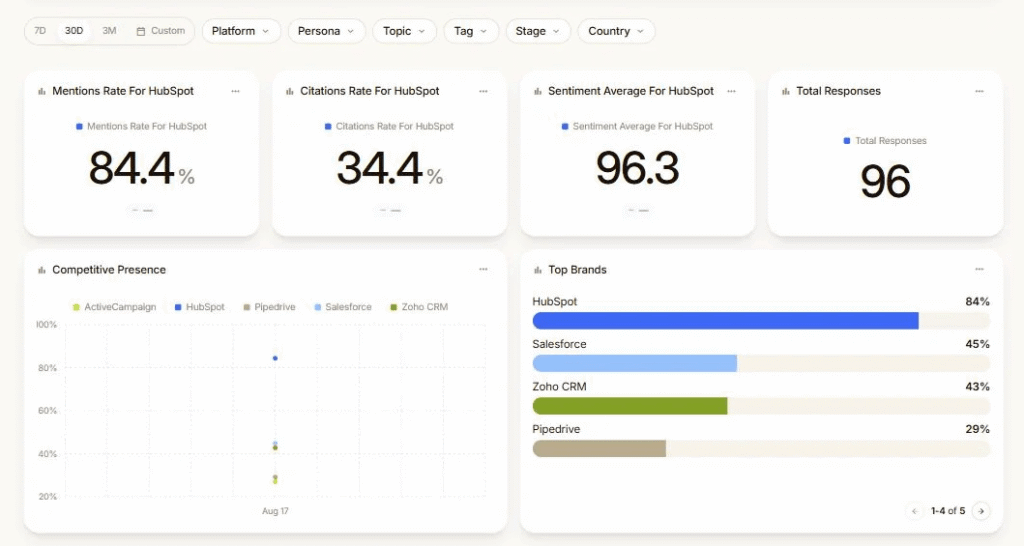Toggle Total Responses legend entry
The width and height of the screenshot is (1024, 546).
pos(885,140)
